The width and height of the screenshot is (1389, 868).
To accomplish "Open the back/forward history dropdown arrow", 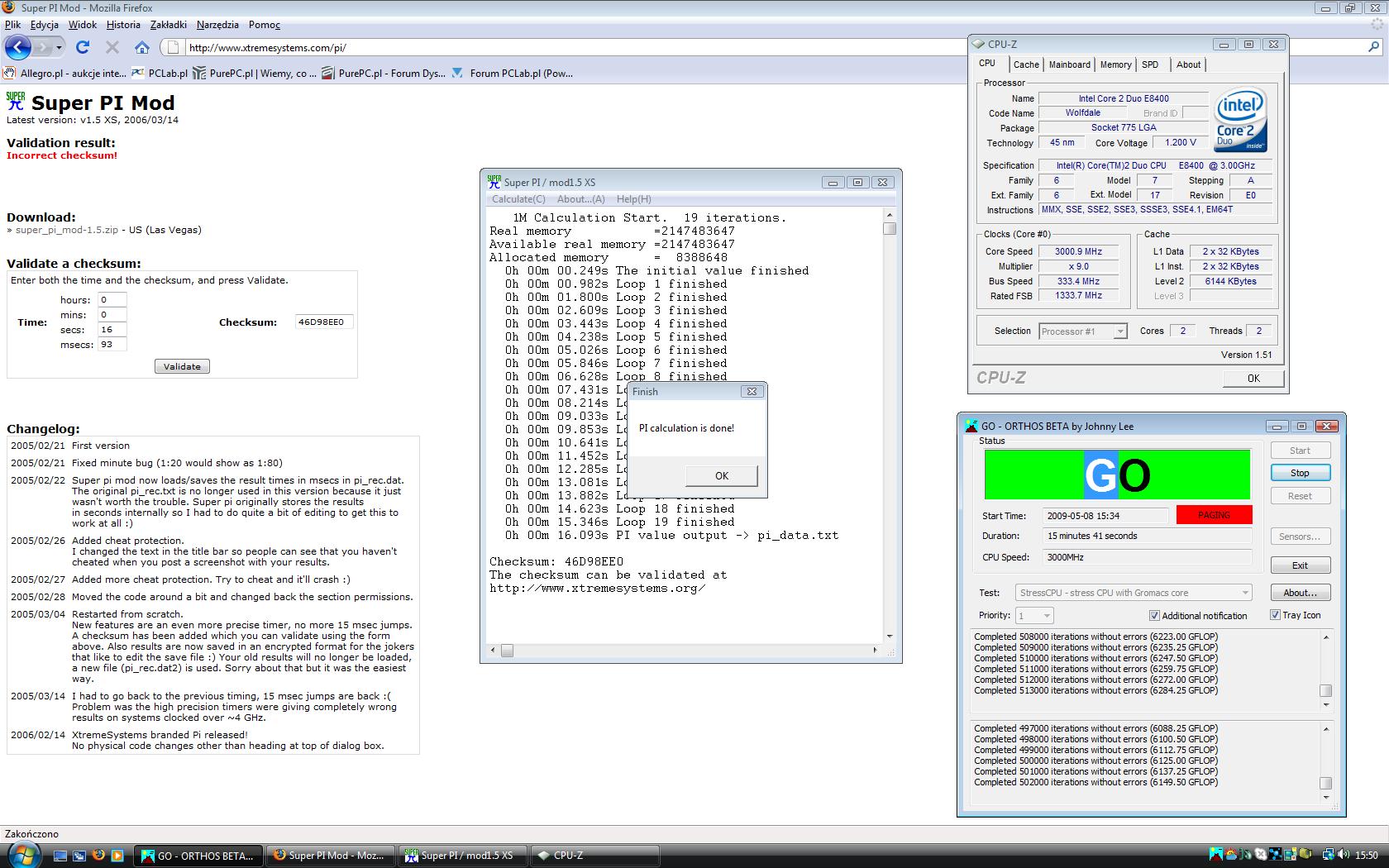I will pyautogui.click(x=60, y=47).
